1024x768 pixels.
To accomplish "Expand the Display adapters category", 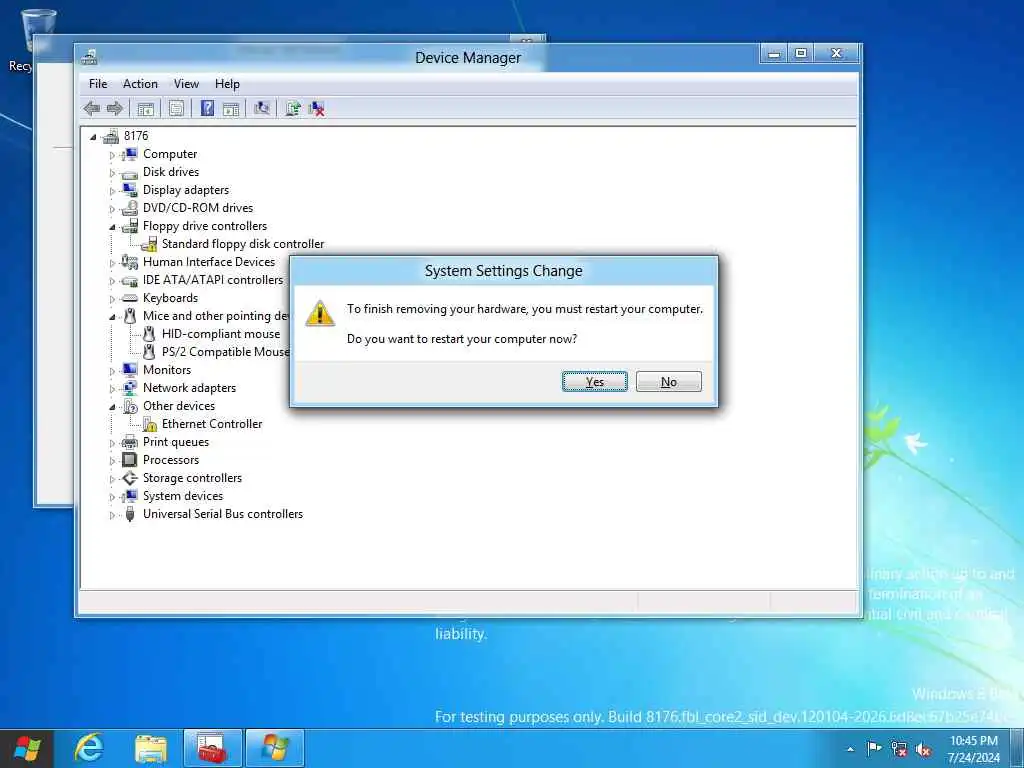I will (x=112, y=191).
